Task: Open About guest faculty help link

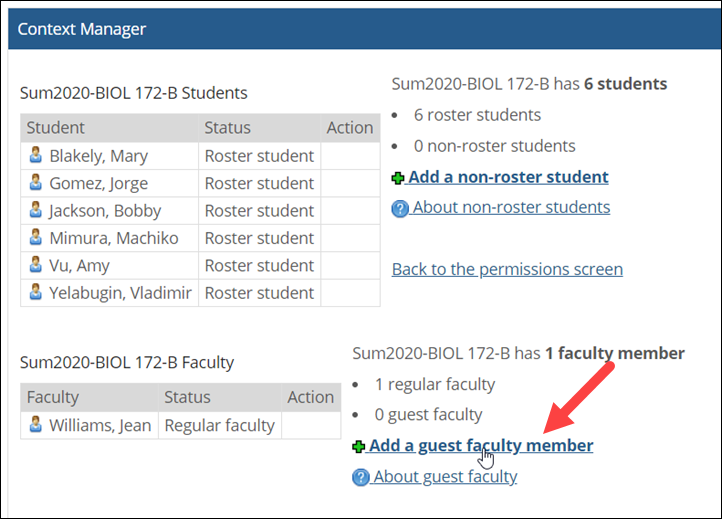Action: (445, 476)
